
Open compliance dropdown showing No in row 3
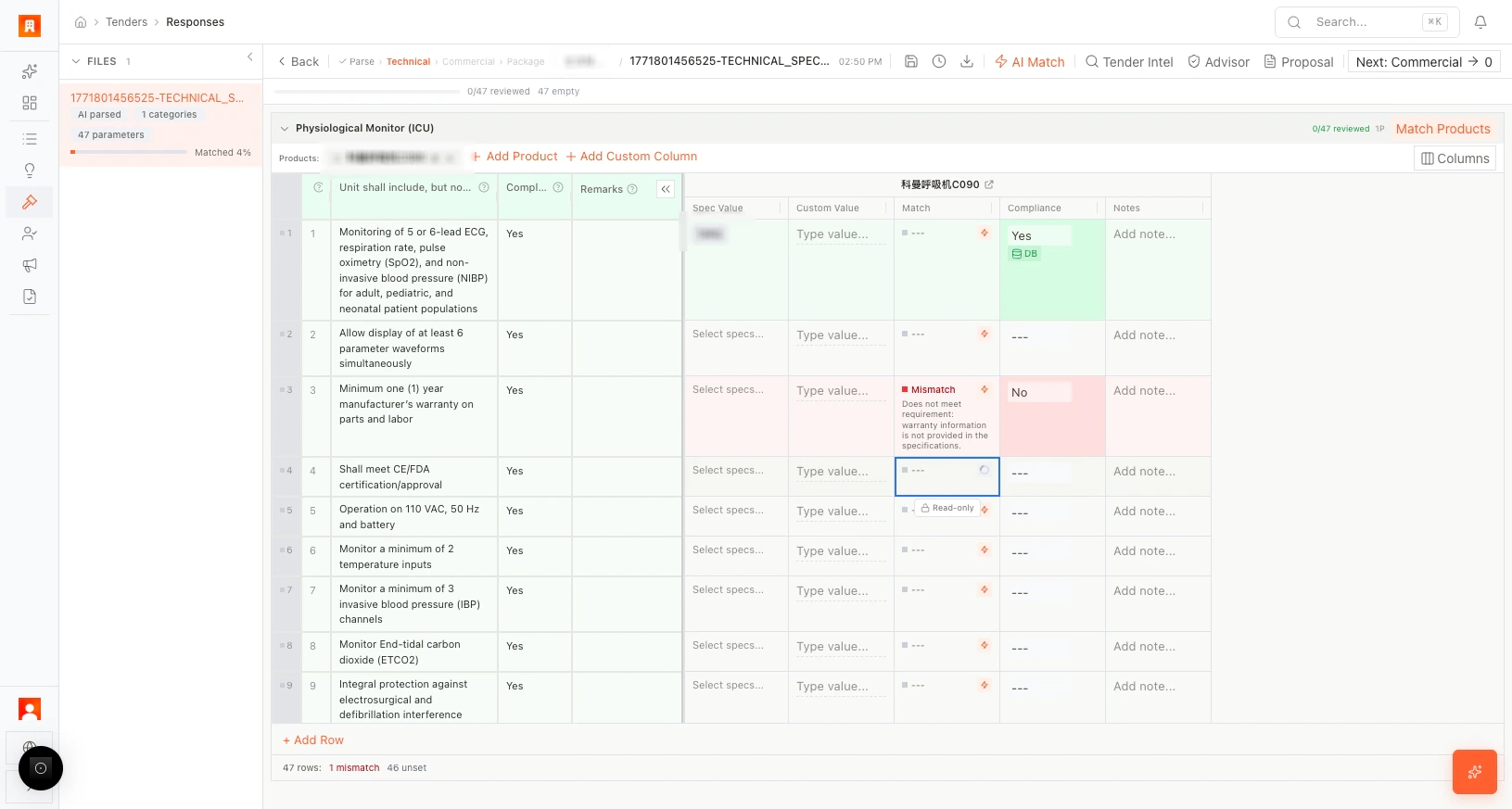click(1039, 392)
